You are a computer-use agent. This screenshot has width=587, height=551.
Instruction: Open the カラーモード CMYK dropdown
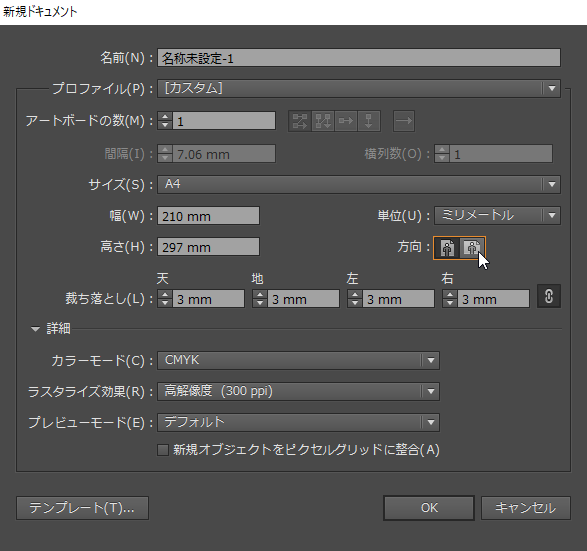(298, 360)
